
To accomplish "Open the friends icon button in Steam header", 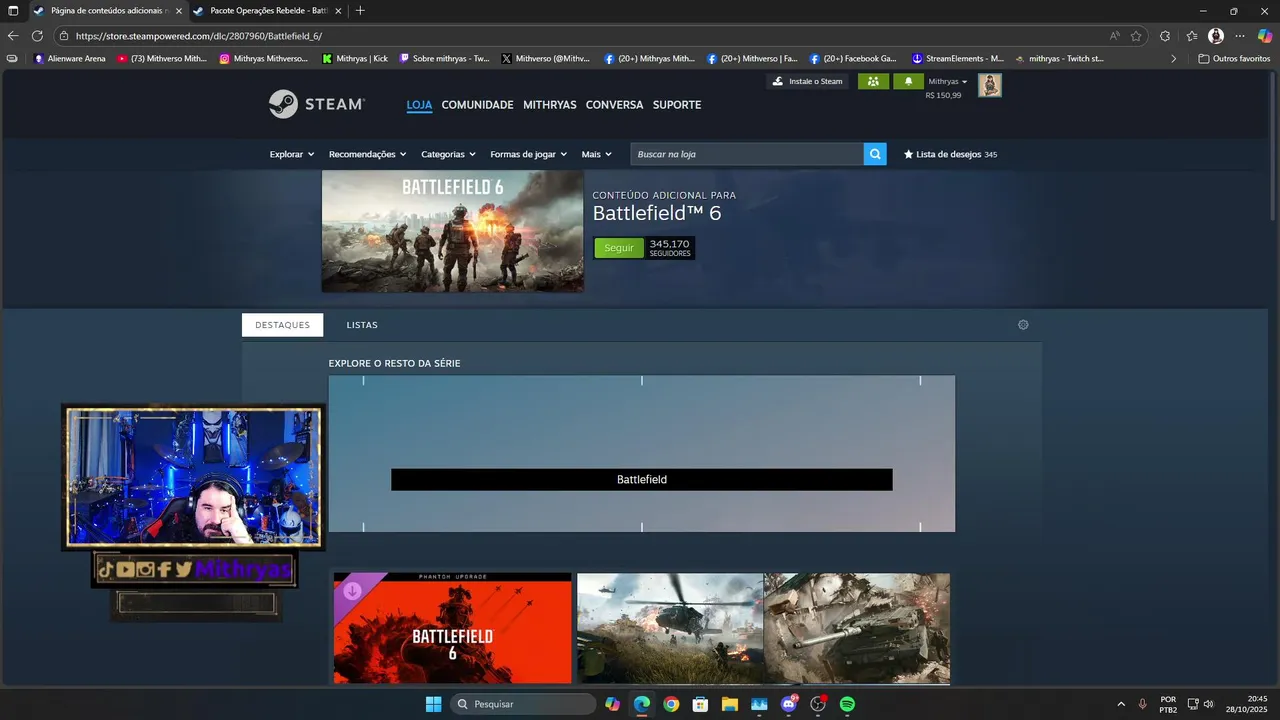I will click(x=873, y=81).
